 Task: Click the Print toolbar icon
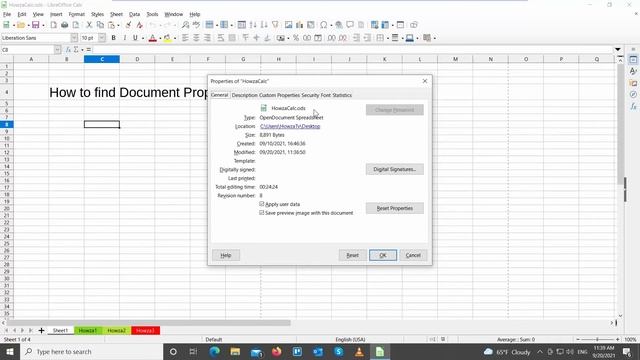(x=64, y=25)
